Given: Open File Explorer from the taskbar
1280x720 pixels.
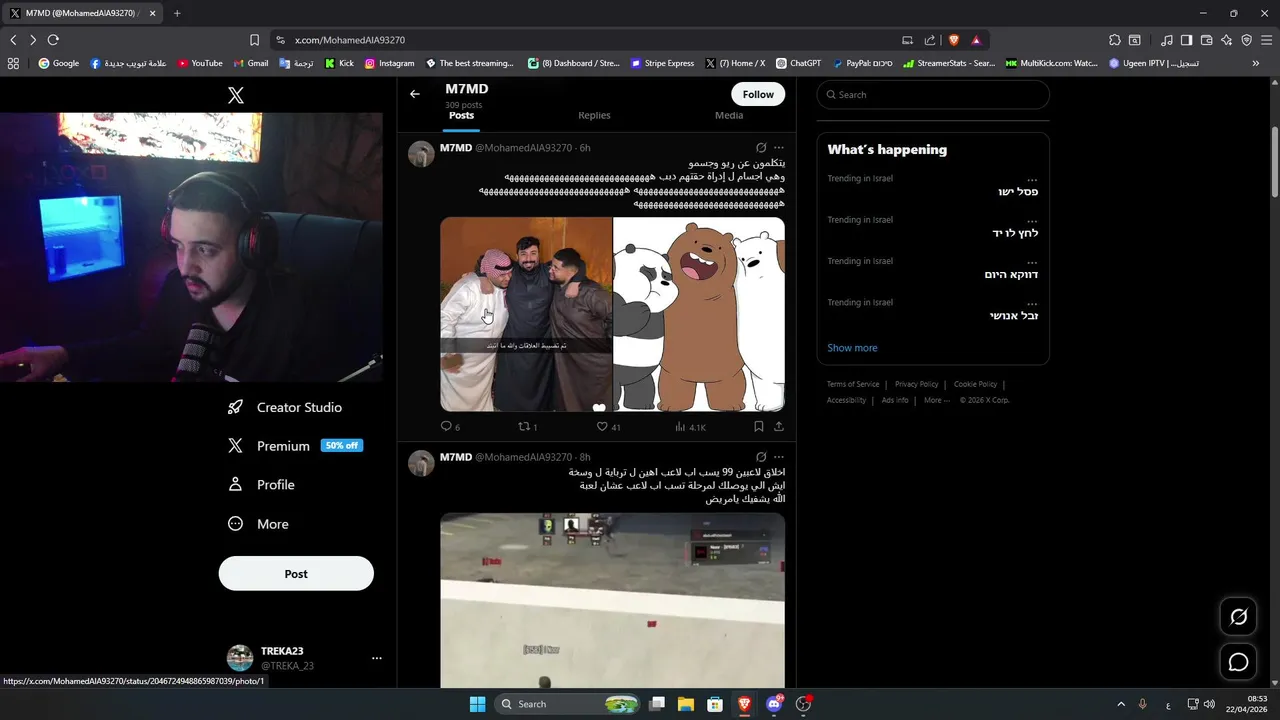Looking at the screenshot, I should click(686, 704).
